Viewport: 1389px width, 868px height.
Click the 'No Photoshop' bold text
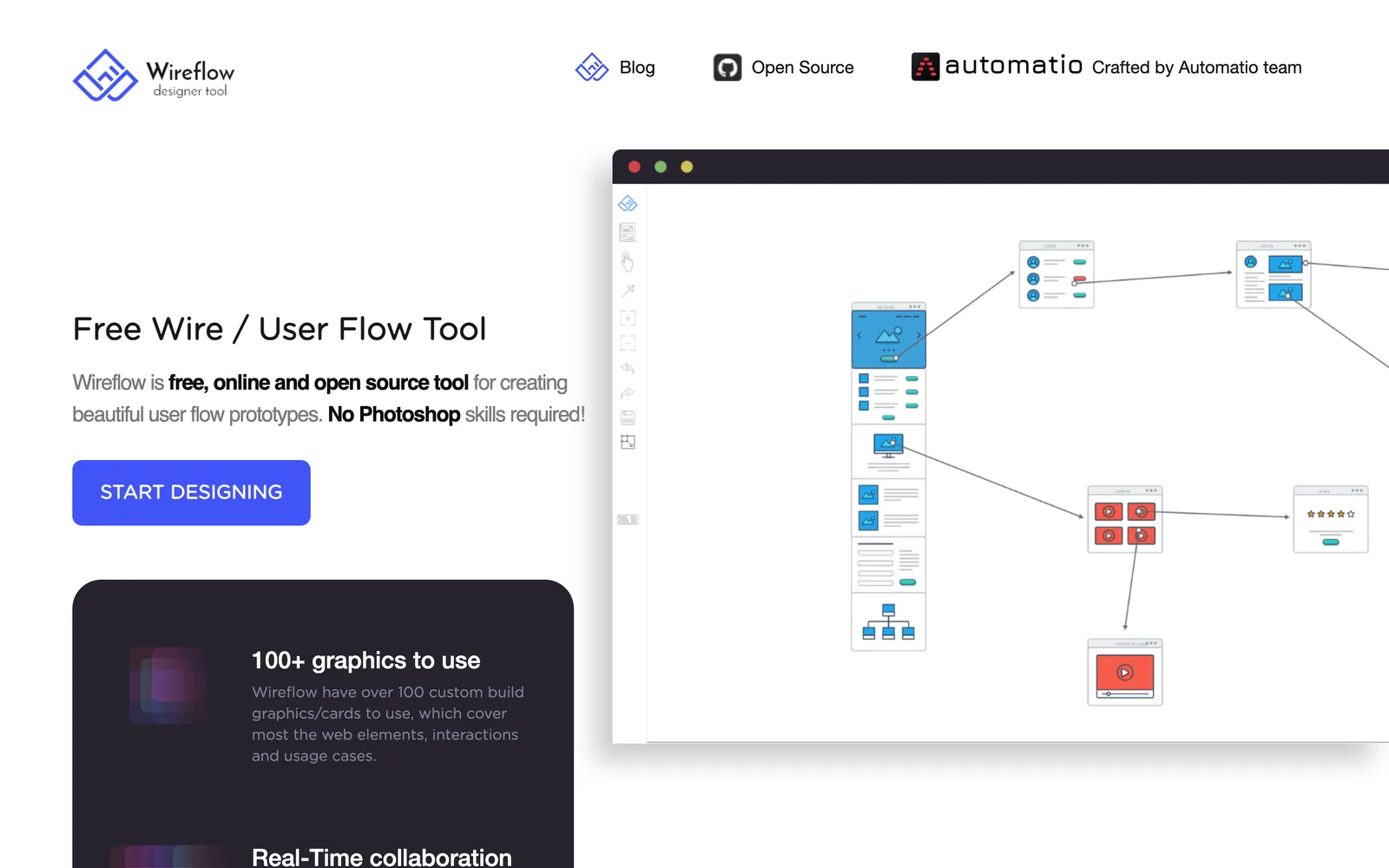point(394,415)
